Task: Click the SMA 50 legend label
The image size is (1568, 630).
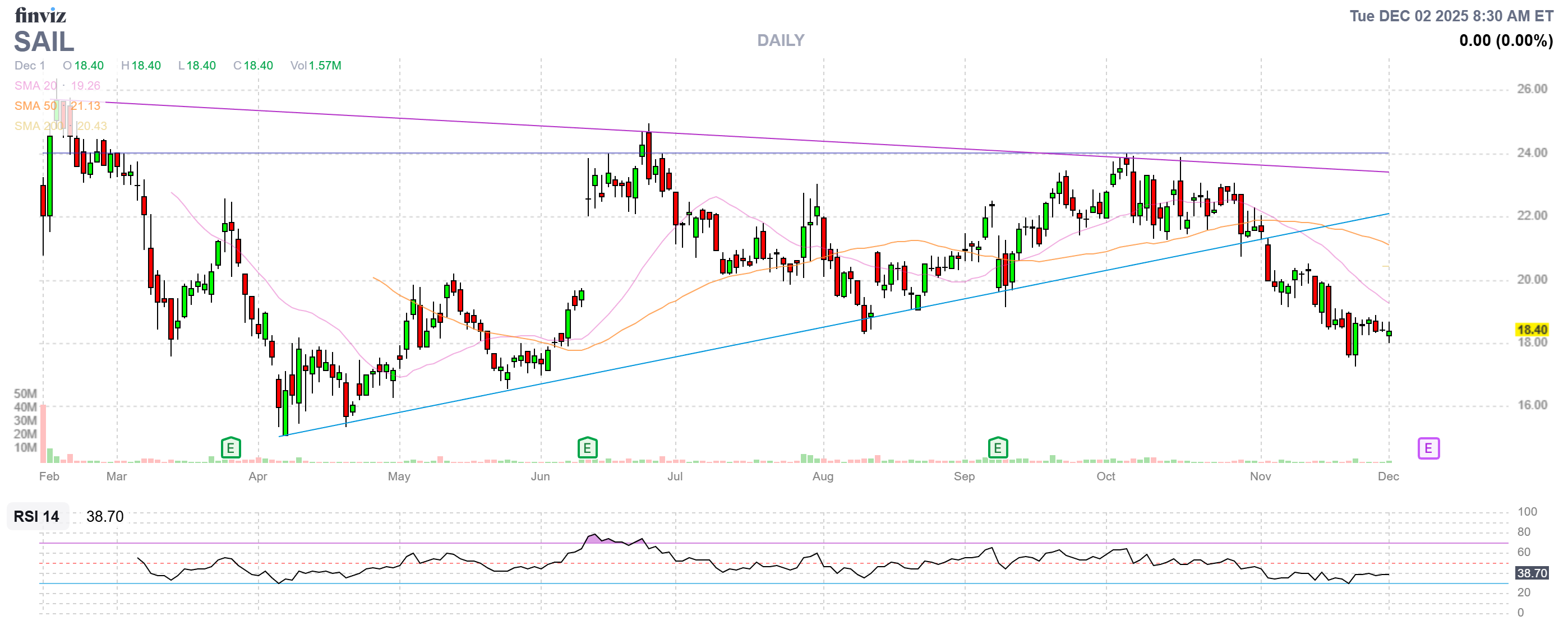Action: pos(35,106)
